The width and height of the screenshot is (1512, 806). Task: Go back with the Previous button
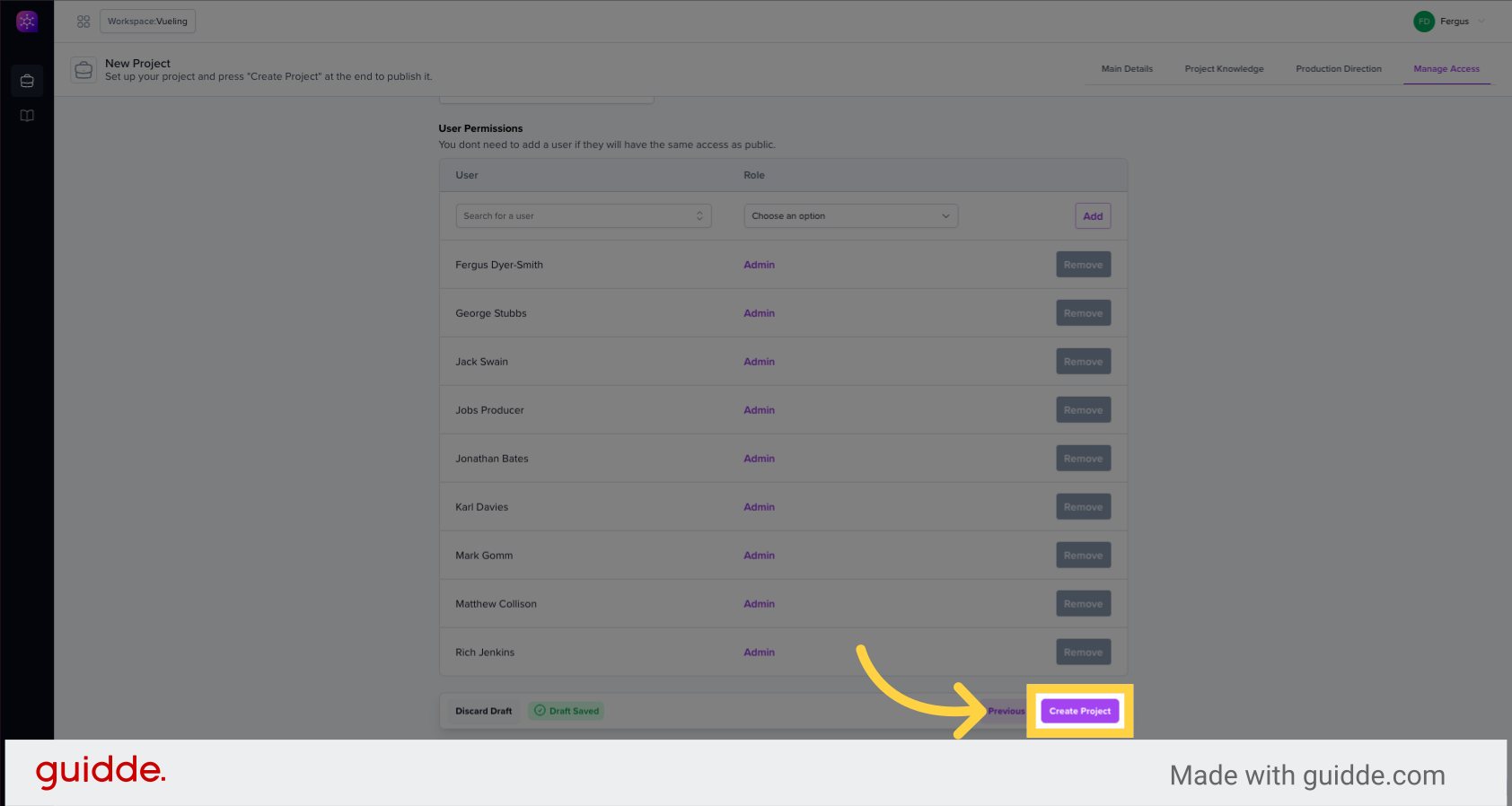click(x=1006, y=711)
